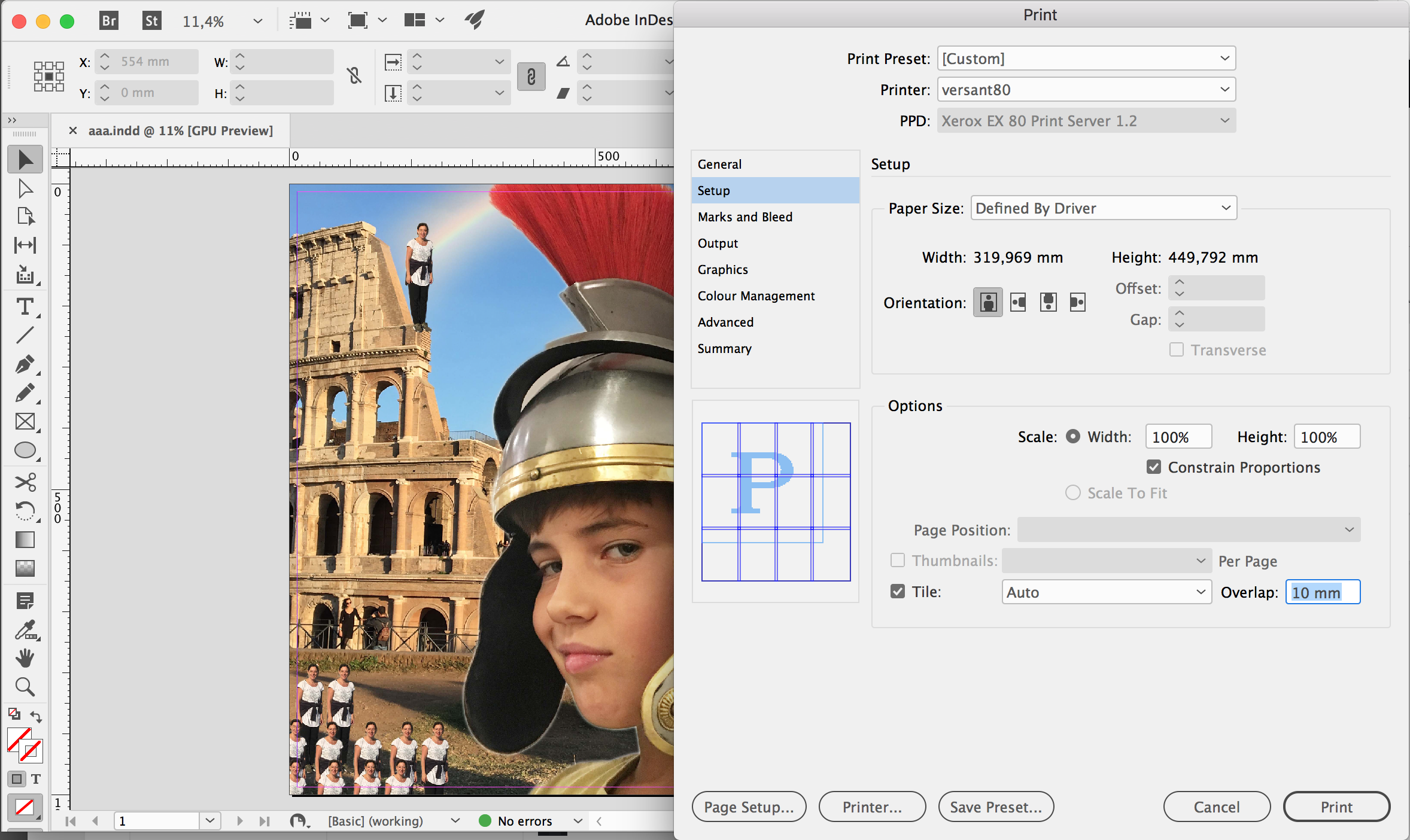Viewport: 1410px width, 840px height.
Task: Click the reference point locator grid
Action: point(48,77)
